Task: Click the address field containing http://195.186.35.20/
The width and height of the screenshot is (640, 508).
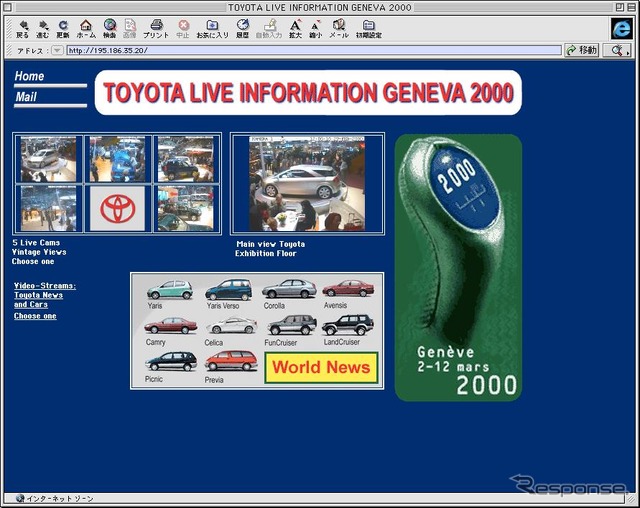Action: [x=314, y=50]
